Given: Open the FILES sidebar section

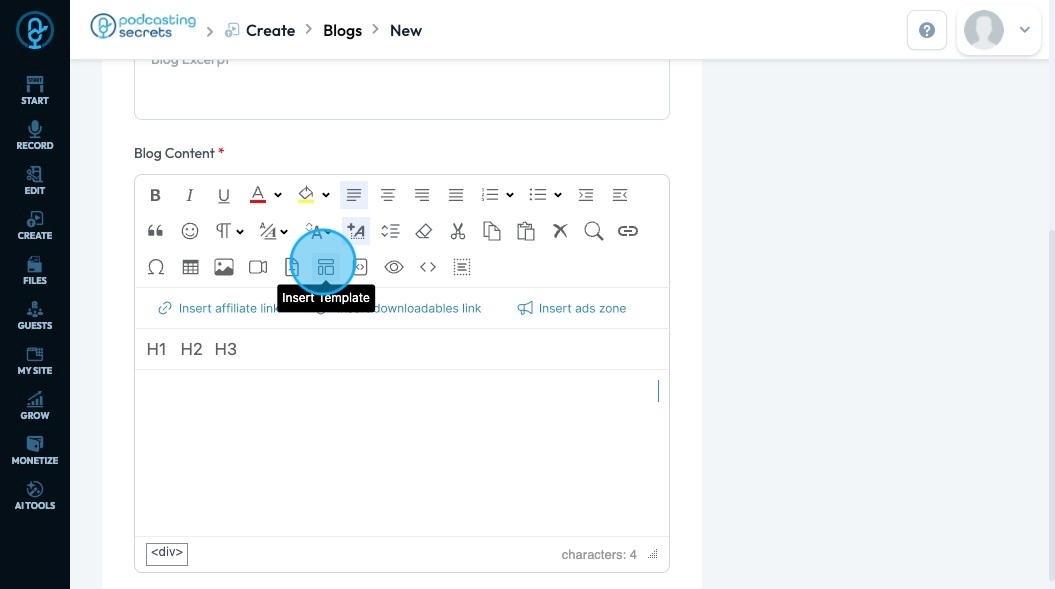Looking at the screenshot, I should [x=35, y=271].
